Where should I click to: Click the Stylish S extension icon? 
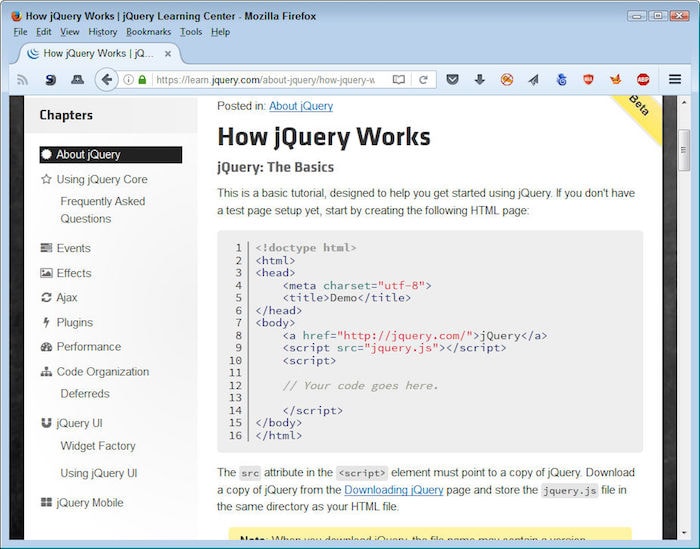click(50, 80)
